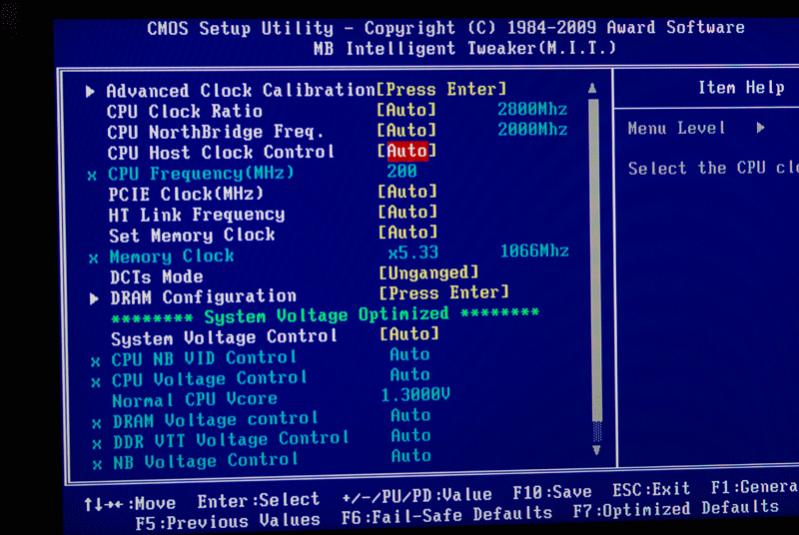
Task: Click the CPU NB VID Control label
Action: click(204, 358)
